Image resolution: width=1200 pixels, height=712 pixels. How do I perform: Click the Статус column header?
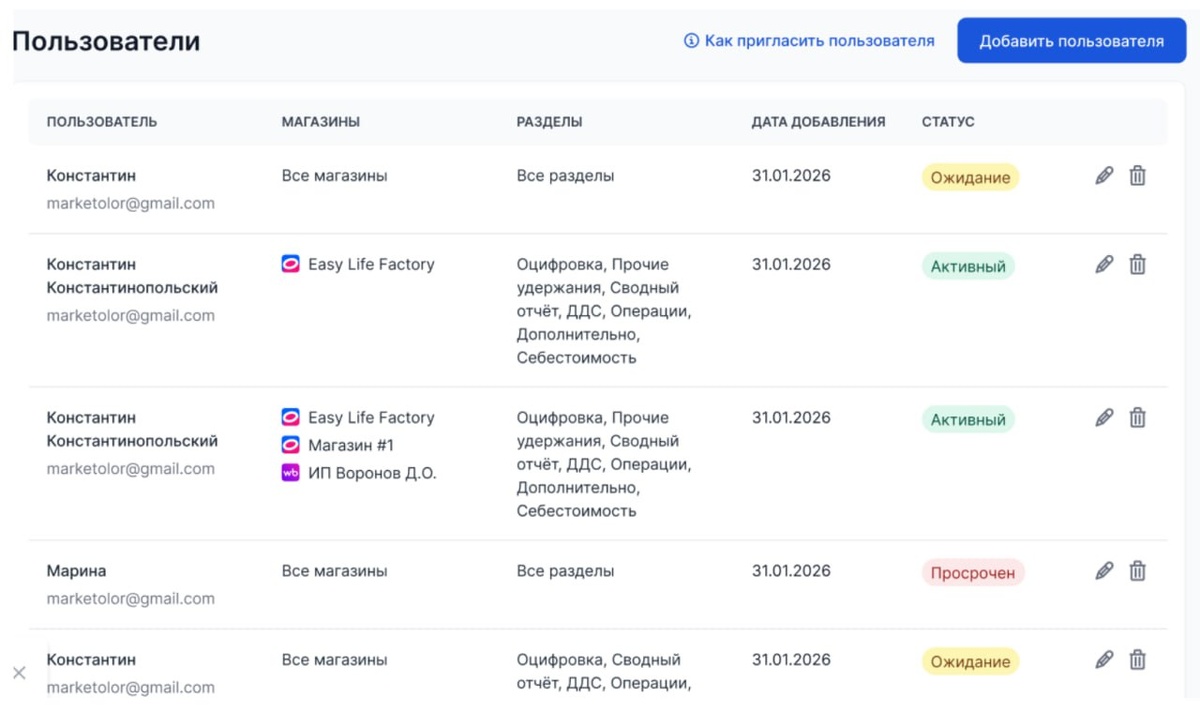pos(948,122)
